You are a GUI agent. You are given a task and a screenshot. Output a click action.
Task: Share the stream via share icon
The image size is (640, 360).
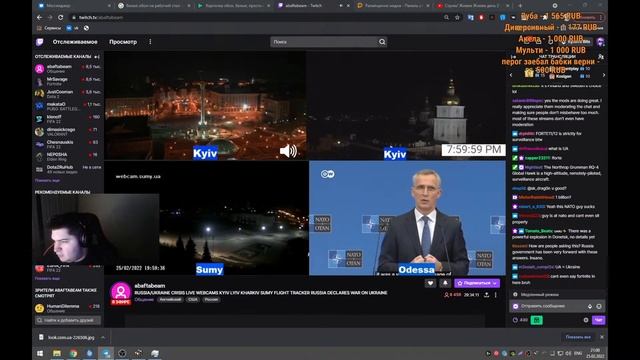click(487, 295)
